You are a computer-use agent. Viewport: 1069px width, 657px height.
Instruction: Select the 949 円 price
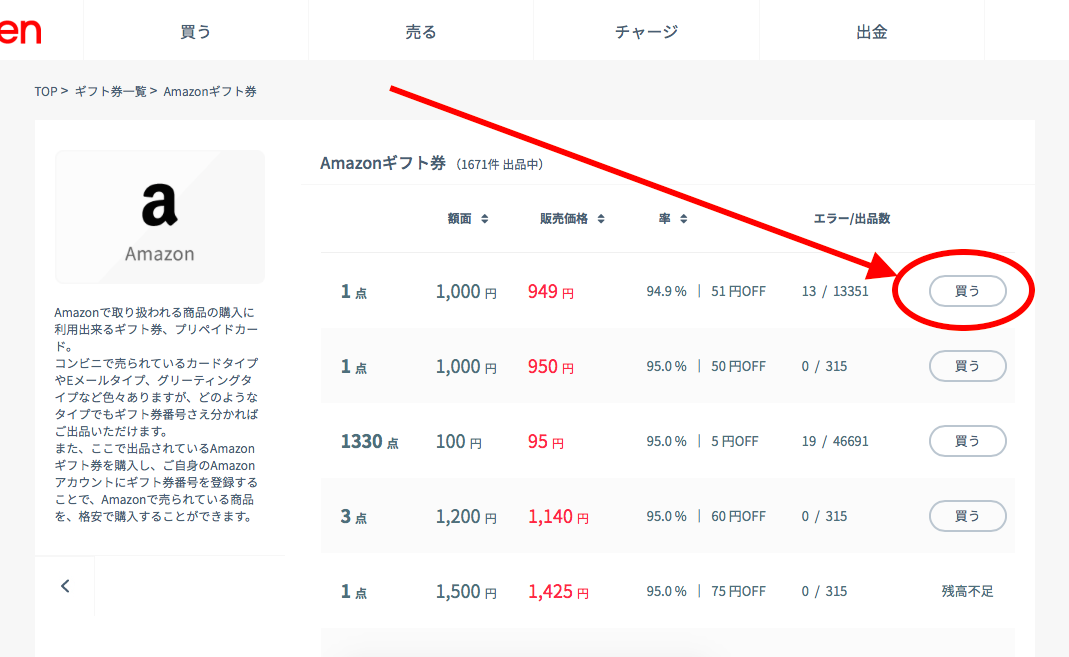[x=551, y=292]
